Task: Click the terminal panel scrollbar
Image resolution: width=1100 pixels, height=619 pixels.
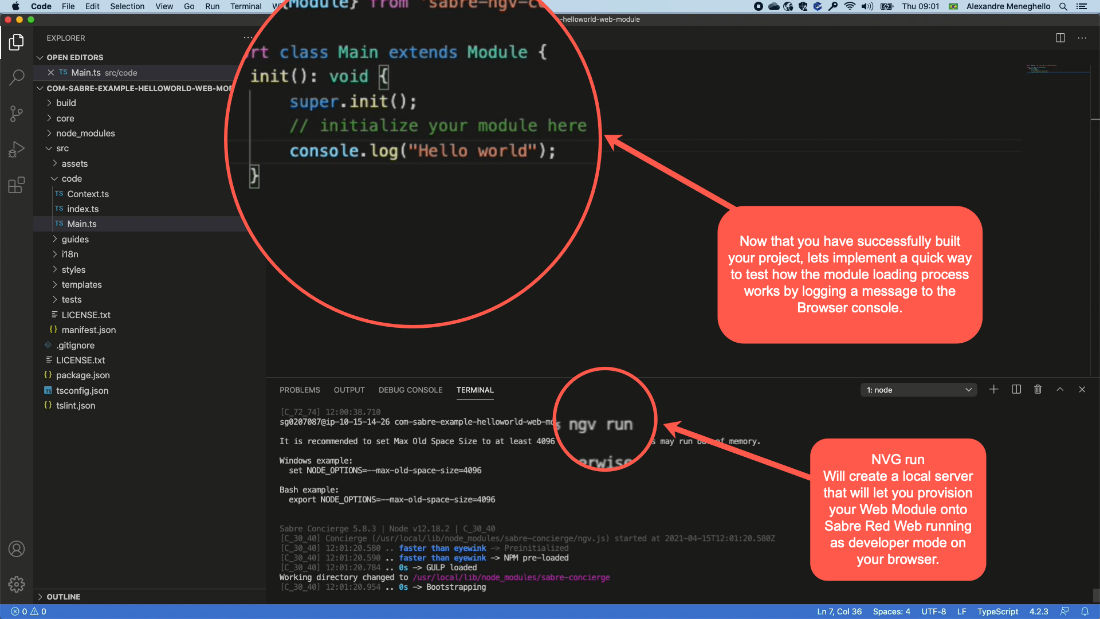Action: pos(1095,595)
